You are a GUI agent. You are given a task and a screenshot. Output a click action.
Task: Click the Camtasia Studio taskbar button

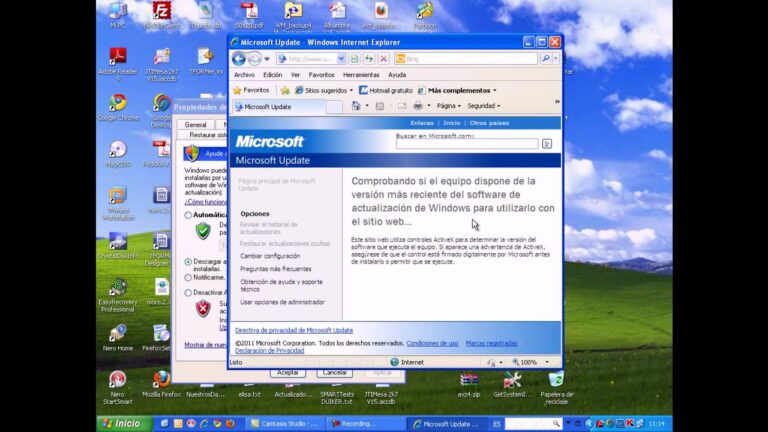pyautogui.click(x=283, y=424)
